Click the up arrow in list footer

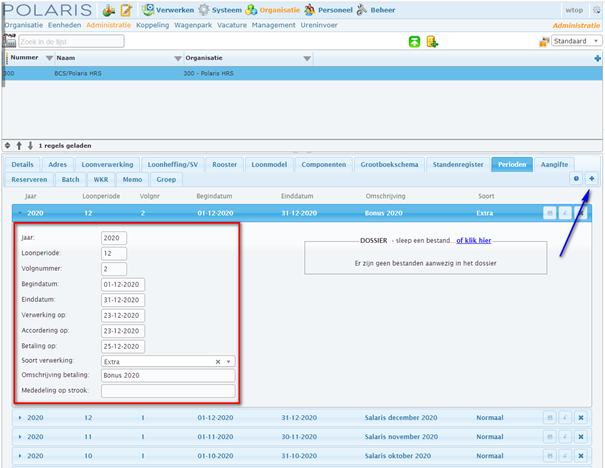[x=19, y=146]
